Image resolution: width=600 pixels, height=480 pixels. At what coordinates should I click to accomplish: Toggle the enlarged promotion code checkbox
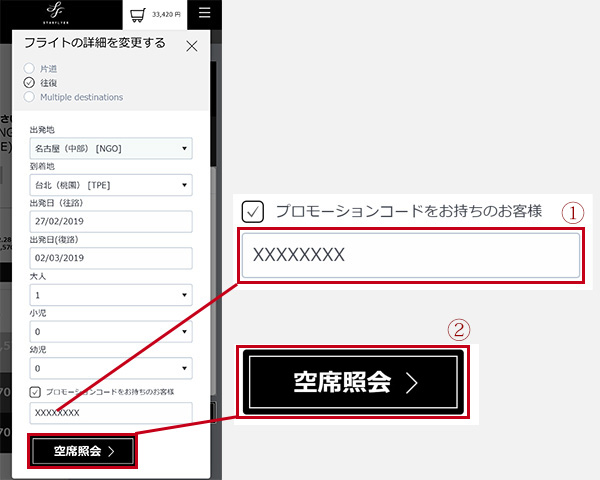253,211
